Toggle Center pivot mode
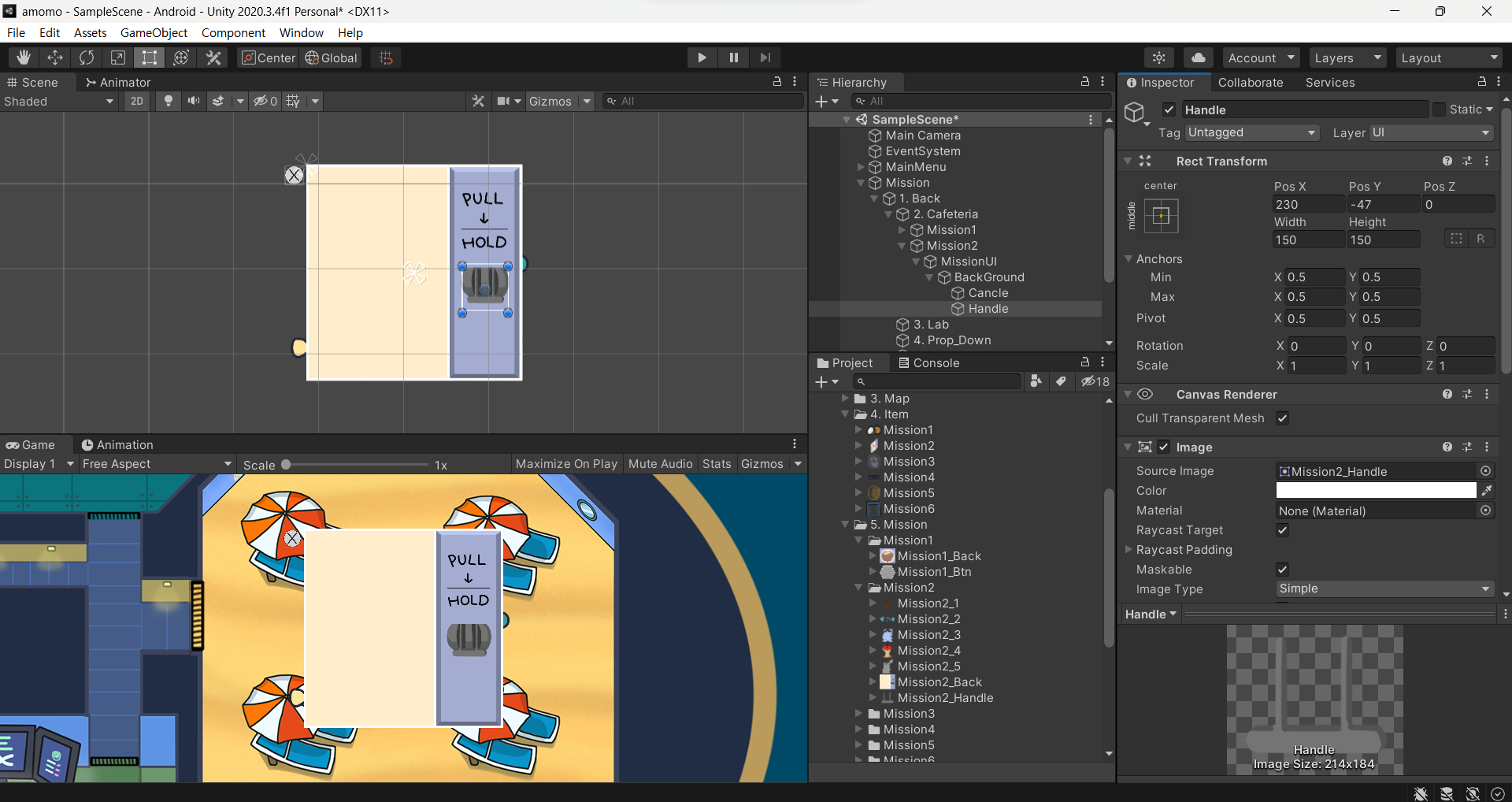This screenshot has width=1512, height=802. pyautogui.click(x=268, y=58)
